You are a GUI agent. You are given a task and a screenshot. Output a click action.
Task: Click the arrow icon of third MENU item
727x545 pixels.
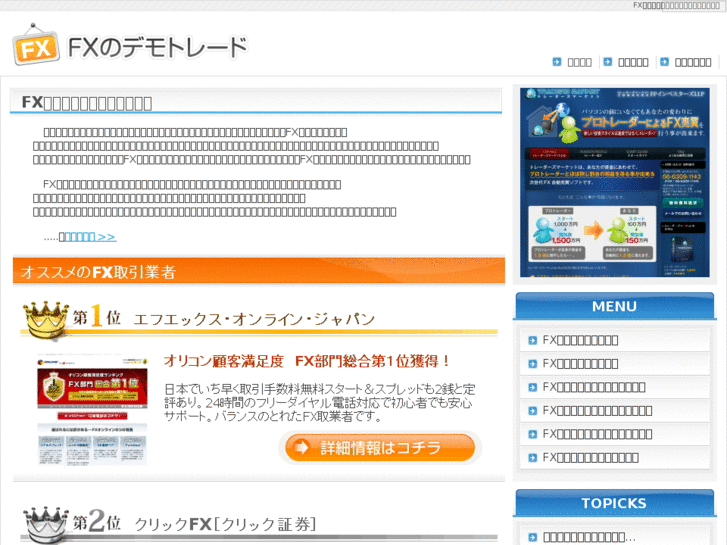coord(532,387)
